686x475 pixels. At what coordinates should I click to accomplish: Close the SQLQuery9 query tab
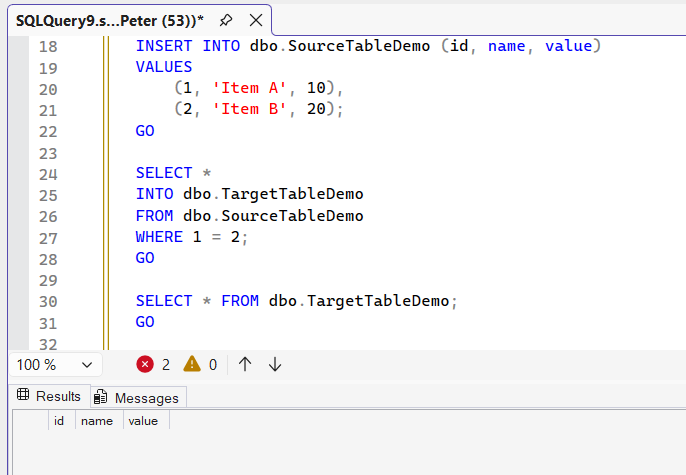tap(256, 20)
